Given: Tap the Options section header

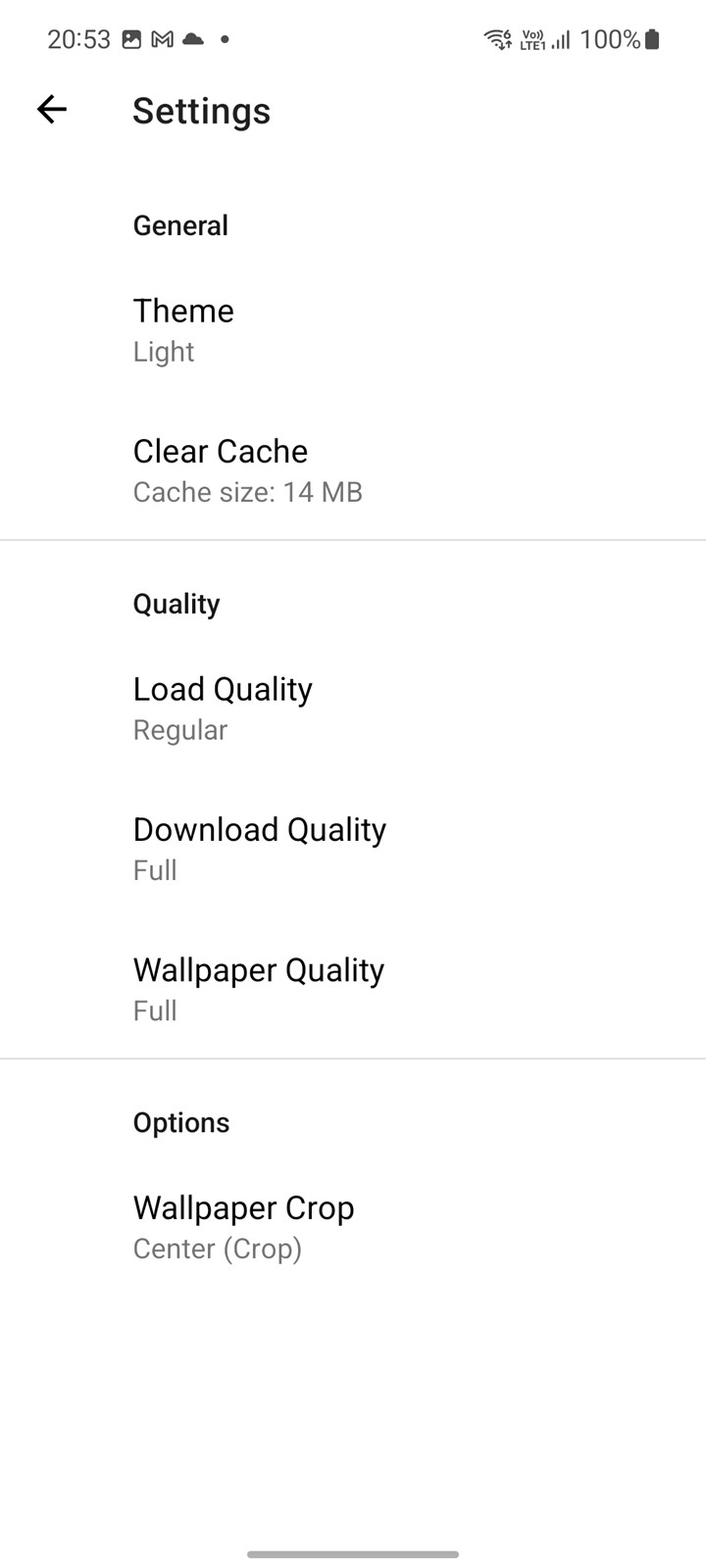Looking at the screenshot, I should click(x=181, y=1122).
